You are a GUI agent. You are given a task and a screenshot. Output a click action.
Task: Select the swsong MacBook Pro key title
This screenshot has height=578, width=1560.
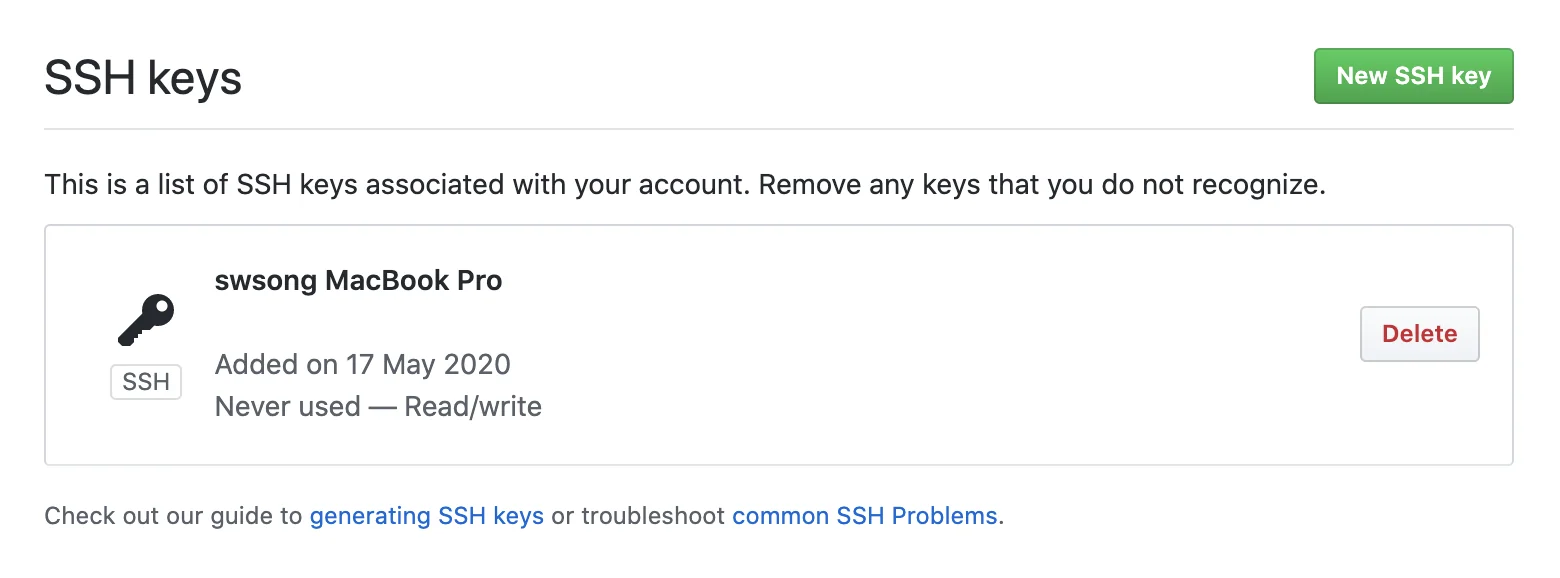point(358,281)
